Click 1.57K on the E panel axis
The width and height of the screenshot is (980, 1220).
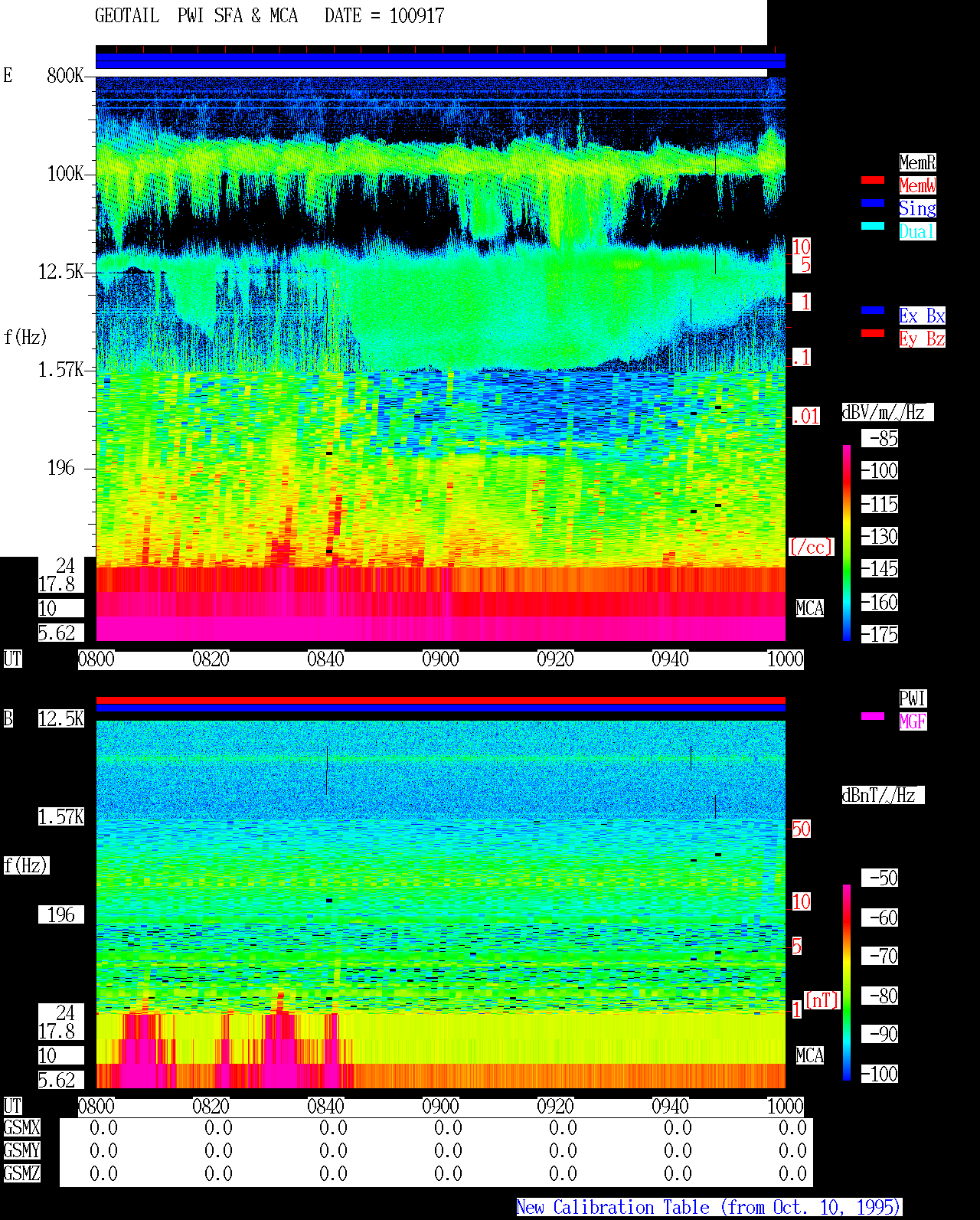click(61, 369)
